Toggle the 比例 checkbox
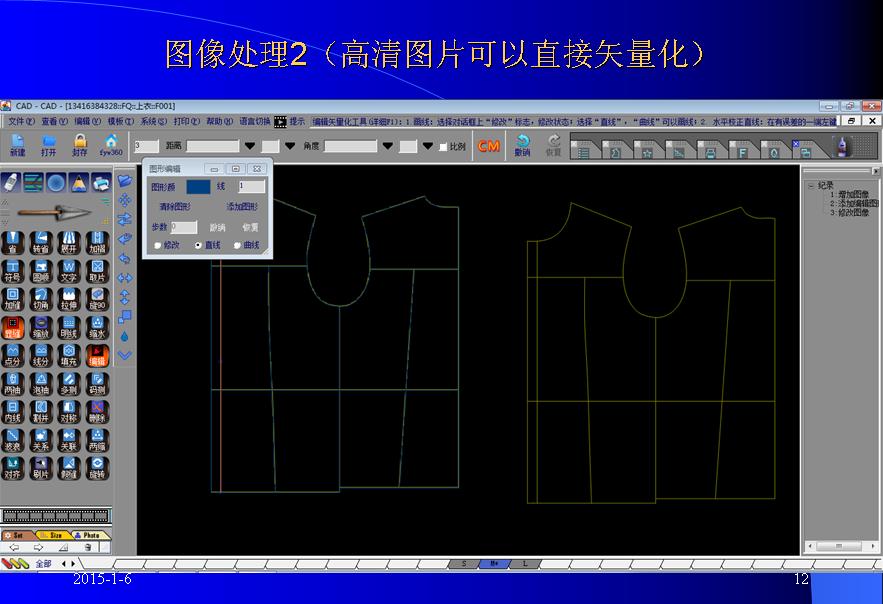 click(x=443, y=147)
